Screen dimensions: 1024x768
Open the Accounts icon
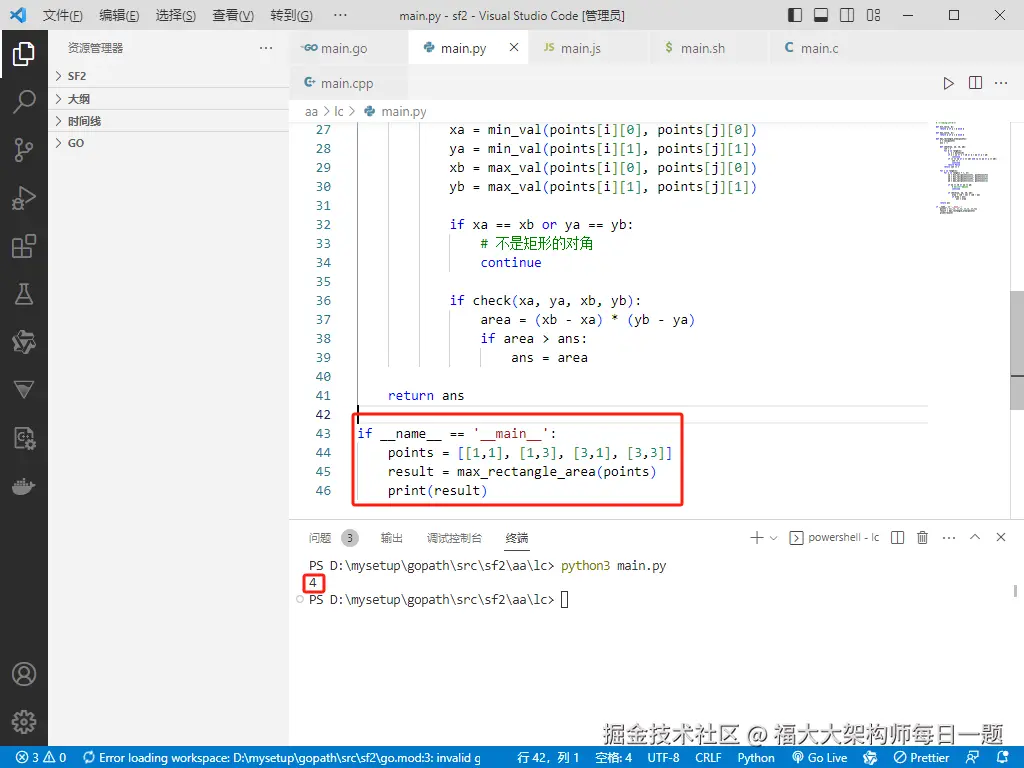coord(24,674)
